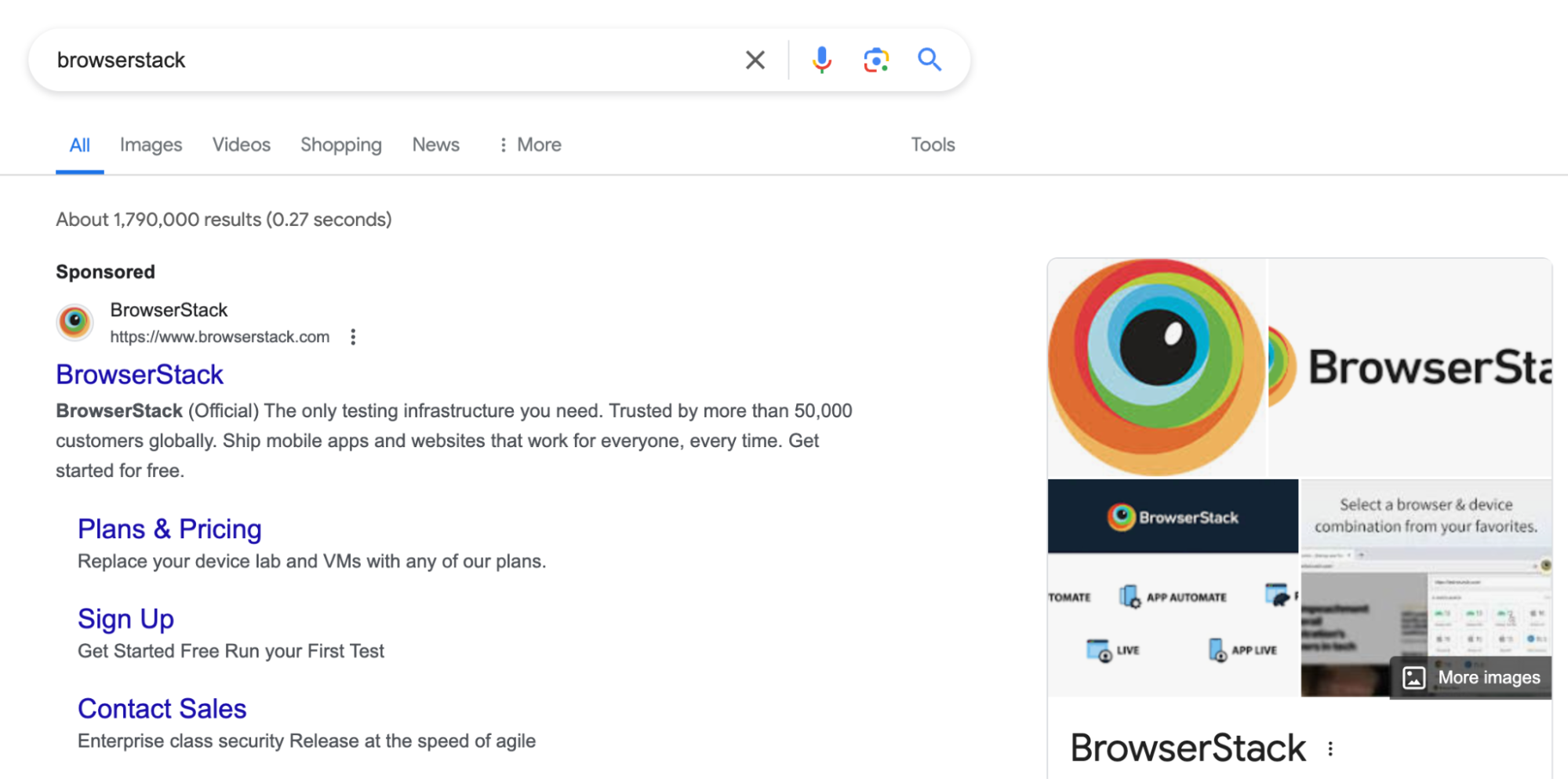
Task: Open options menu next to BrowserStack panel title
Action: coord(1330,749)
